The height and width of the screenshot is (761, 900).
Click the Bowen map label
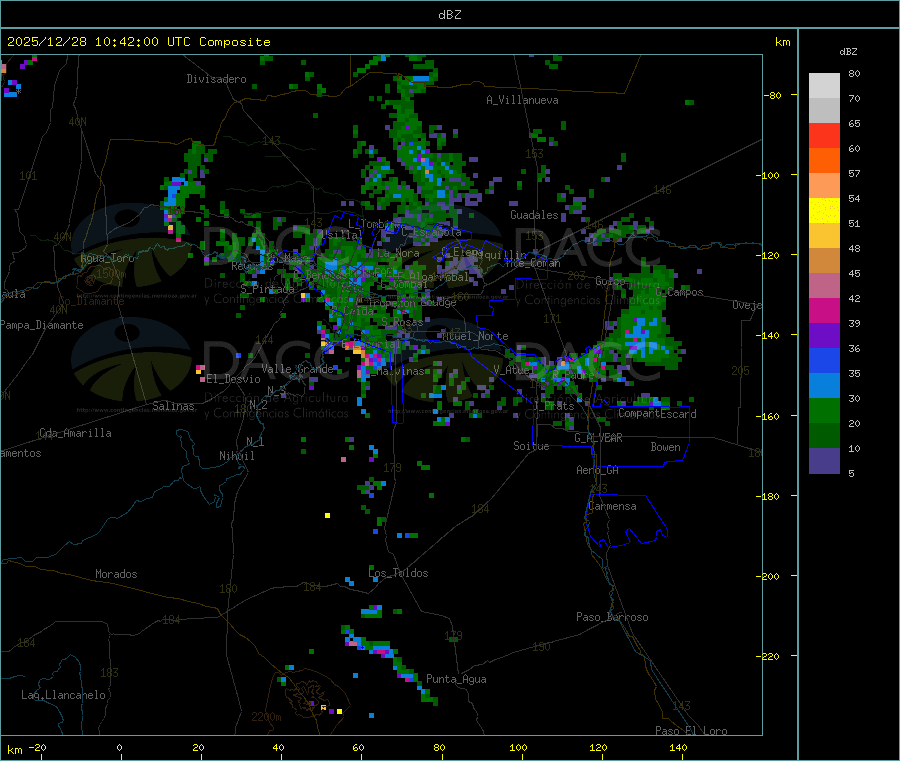(x=666, y=447)
